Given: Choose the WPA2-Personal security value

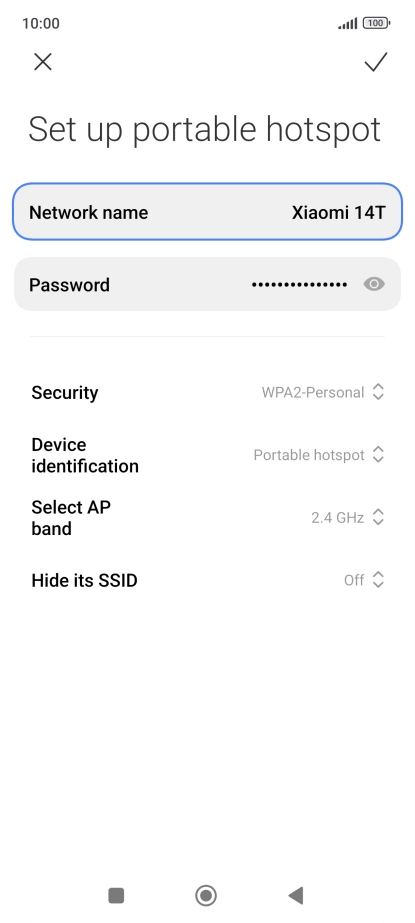Looking at the screenshot, I should [x=313, y=392].
